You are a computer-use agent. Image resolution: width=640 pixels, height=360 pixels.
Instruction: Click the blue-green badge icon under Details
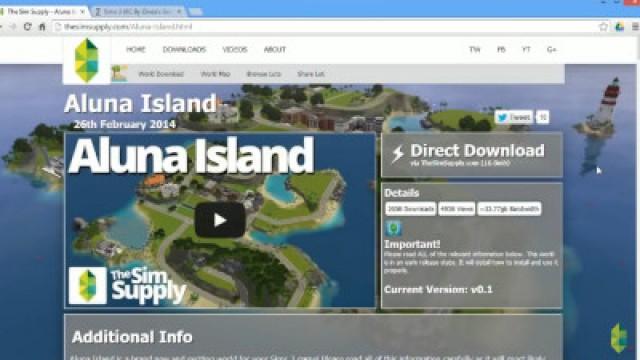point(393,228)
